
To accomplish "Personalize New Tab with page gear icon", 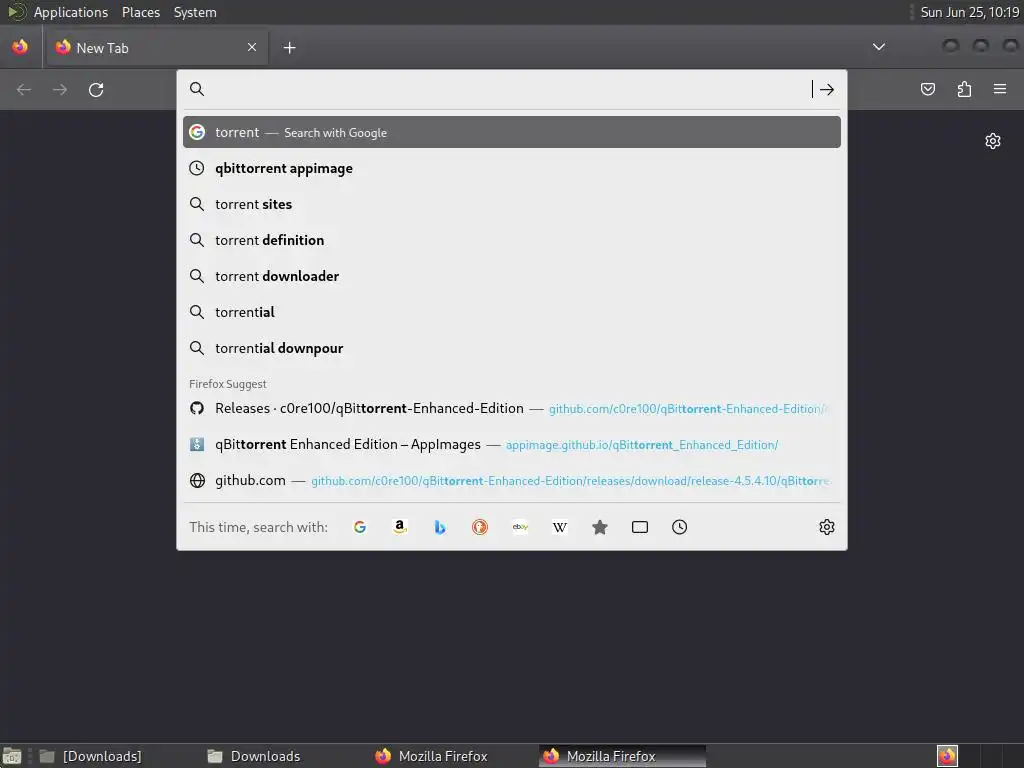I will (x=993, y=141).
